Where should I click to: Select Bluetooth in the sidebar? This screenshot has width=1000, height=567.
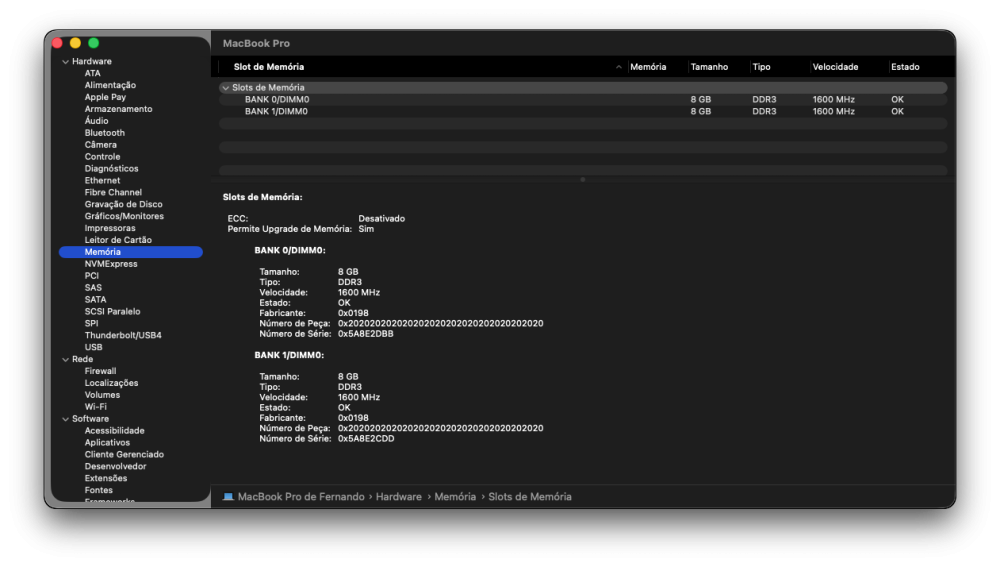click(x=105, y=133)
